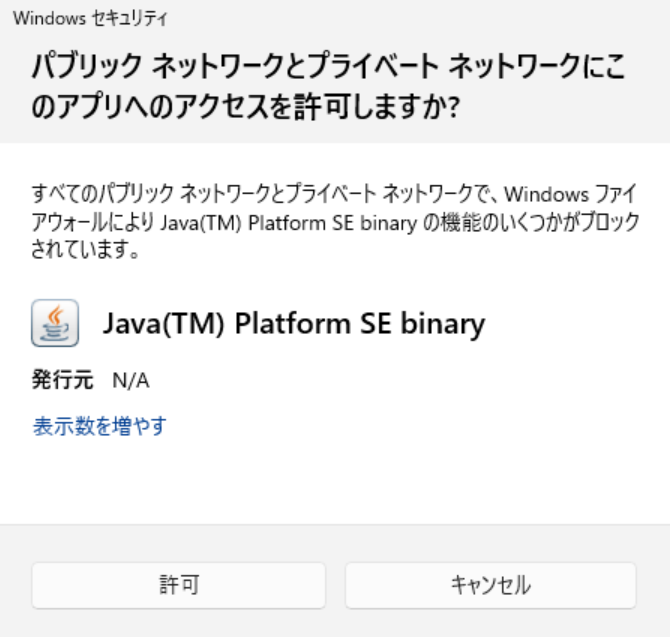The height and width of the screenshot is (637, 670).
Task: Click the bold Java(TM) Platform SE binary name
Action: coord(294,323)
